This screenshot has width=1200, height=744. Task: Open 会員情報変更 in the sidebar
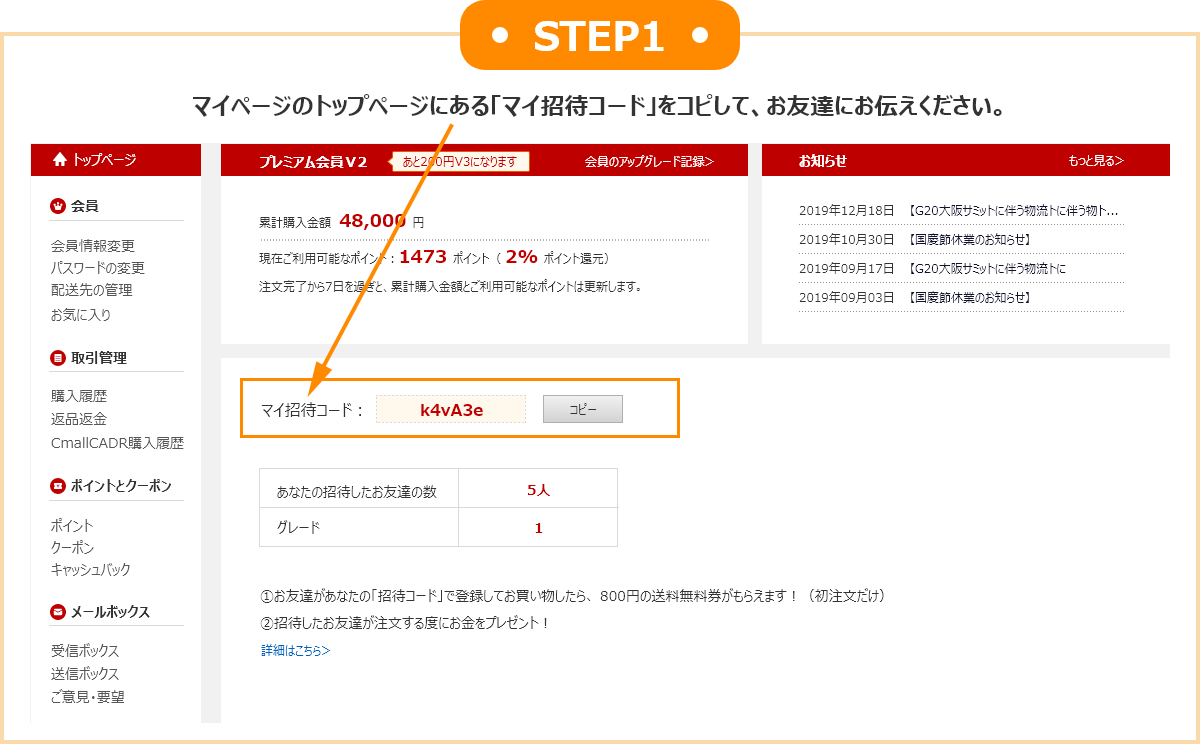coord(92,246)
